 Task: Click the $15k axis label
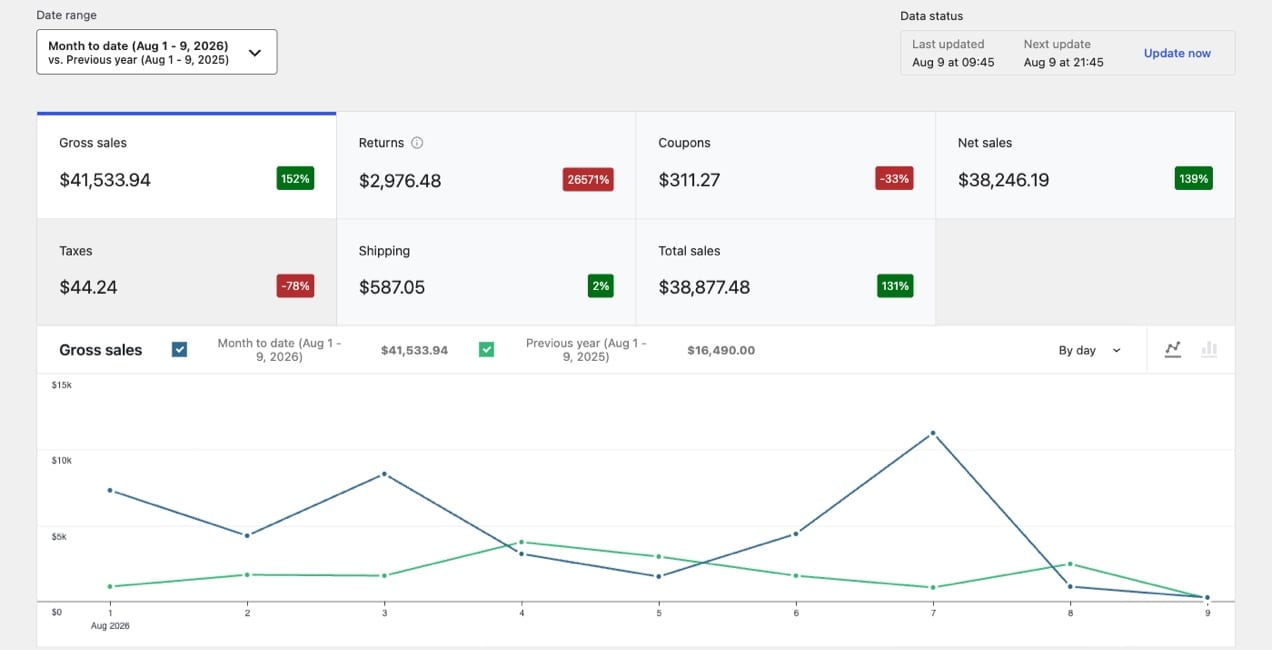click(x=62, y=385)
